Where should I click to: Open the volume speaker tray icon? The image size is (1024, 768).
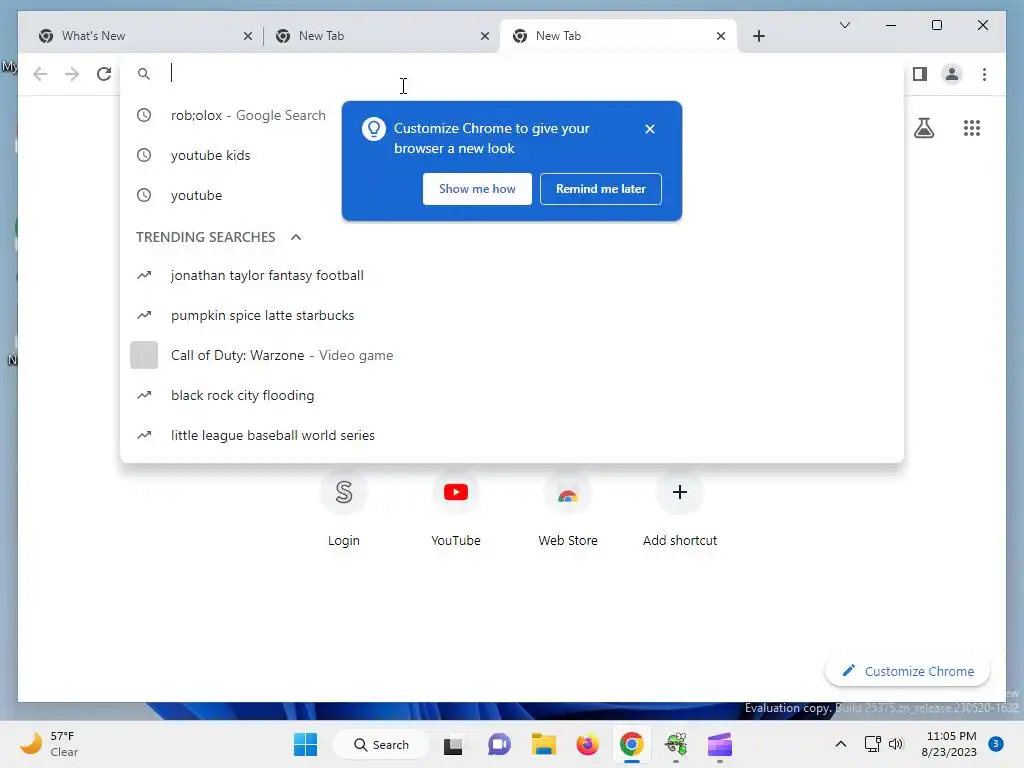point(896,744)
